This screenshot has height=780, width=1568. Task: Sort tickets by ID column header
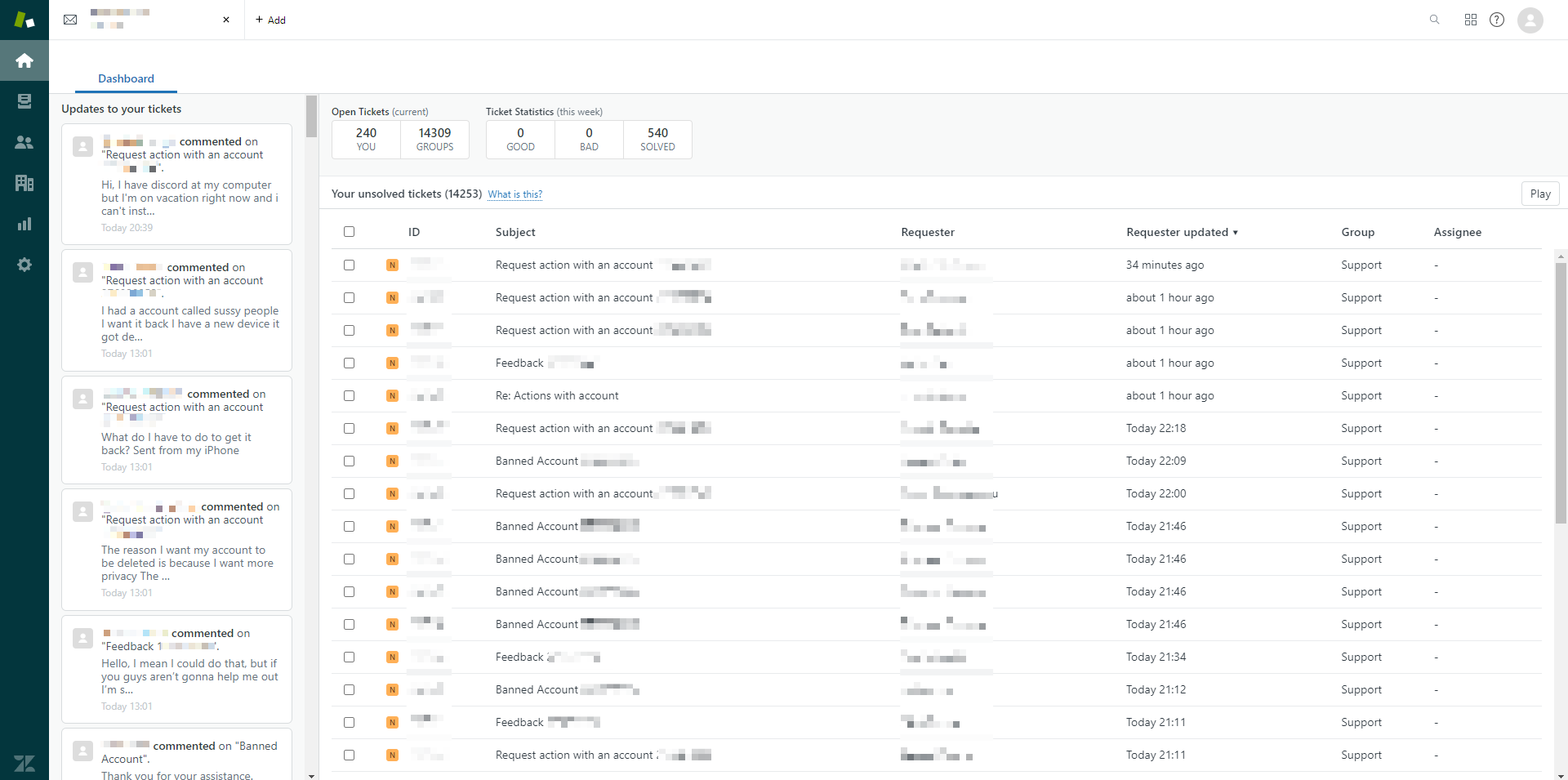pyautogui.click(x=414, y=232)
